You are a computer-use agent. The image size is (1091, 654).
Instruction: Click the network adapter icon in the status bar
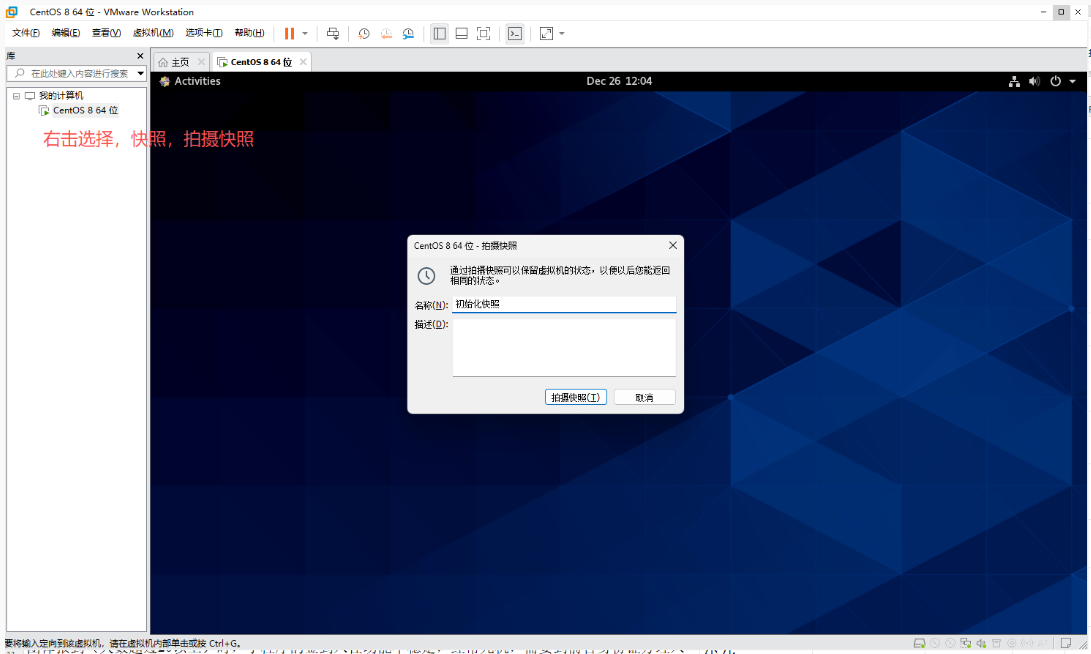pyautogui.click(x=966, y=644)
